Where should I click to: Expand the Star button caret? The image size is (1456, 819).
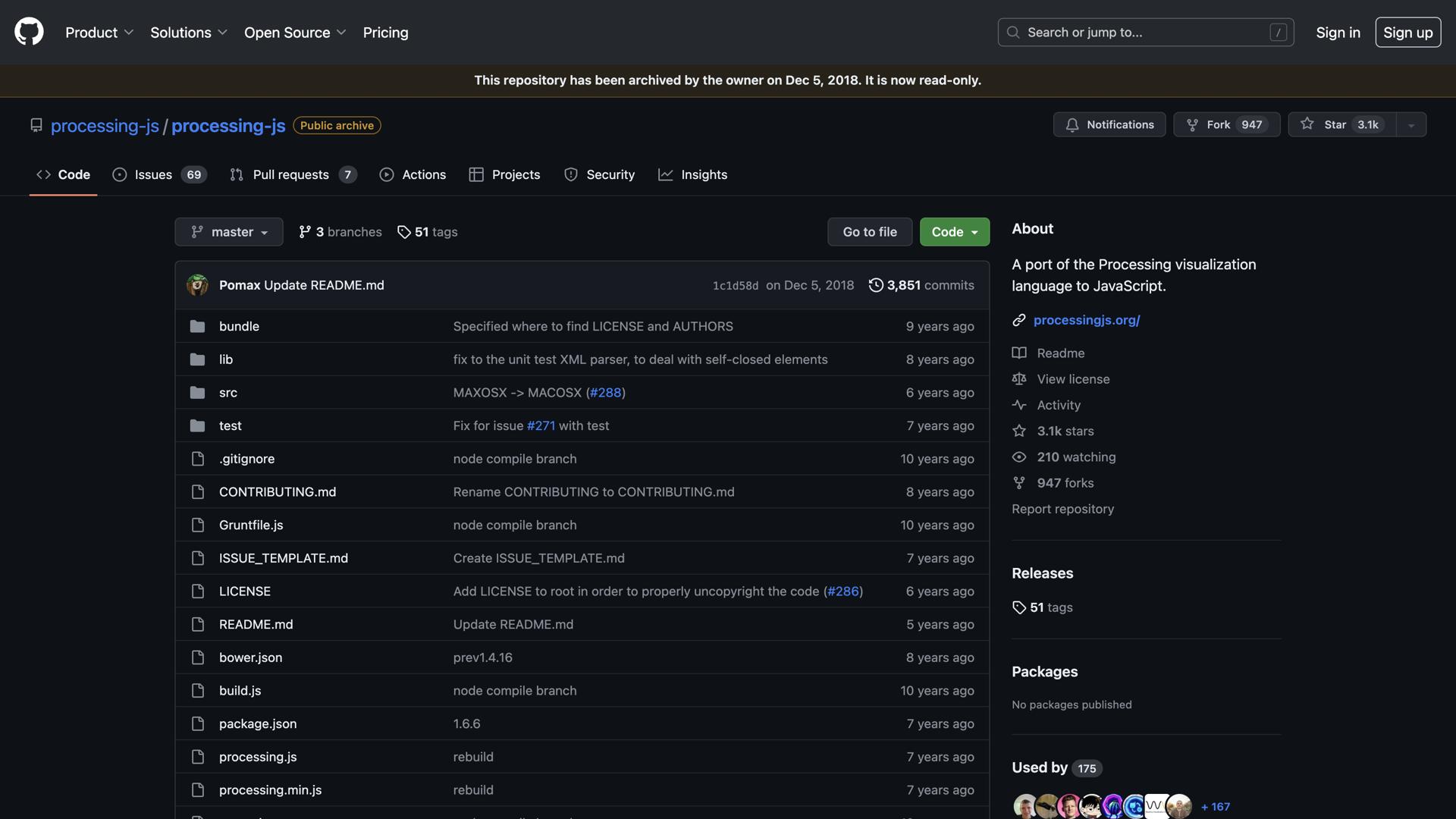1411,124
